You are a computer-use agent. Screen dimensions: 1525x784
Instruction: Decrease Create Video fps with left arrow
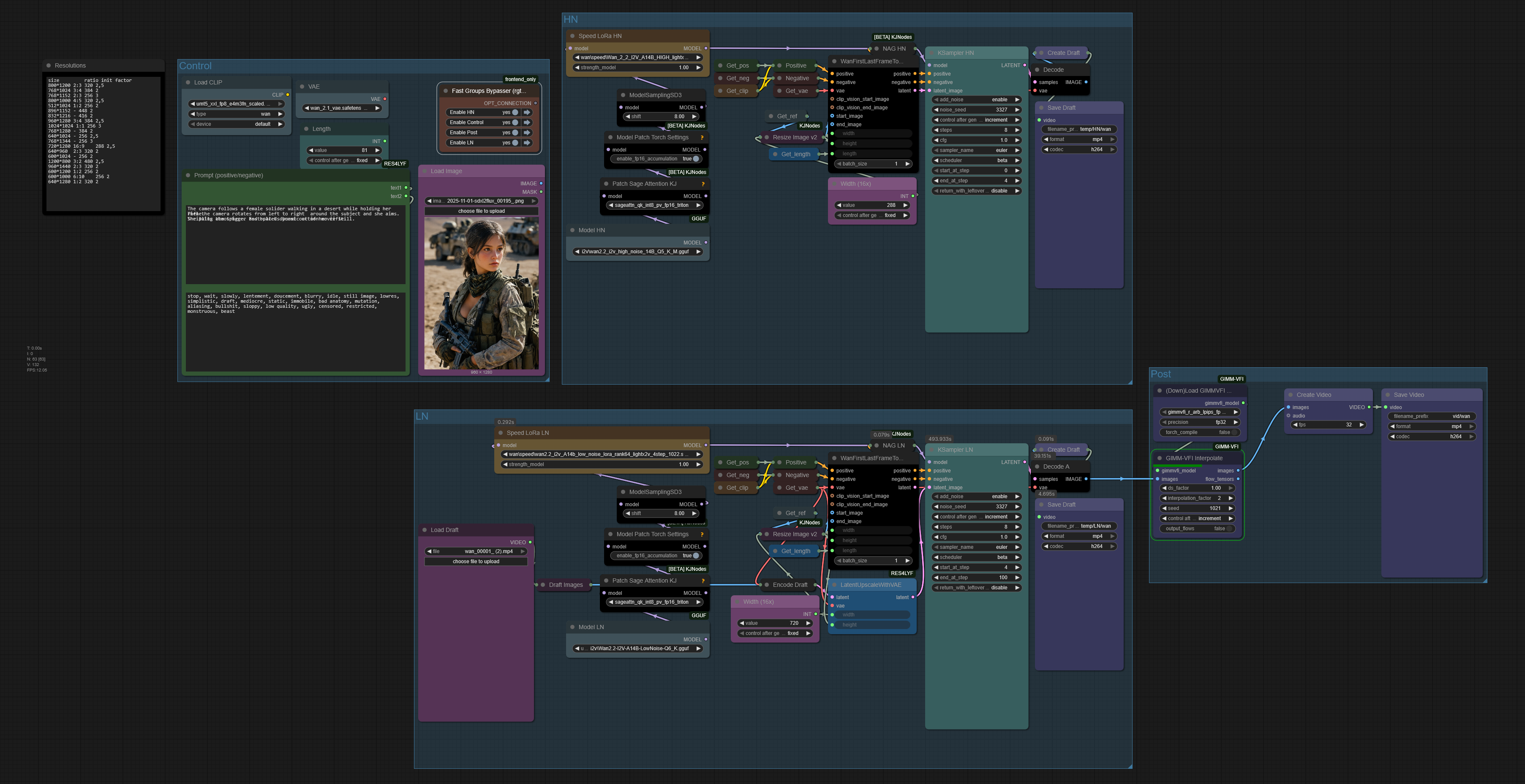pos(1295,425)
